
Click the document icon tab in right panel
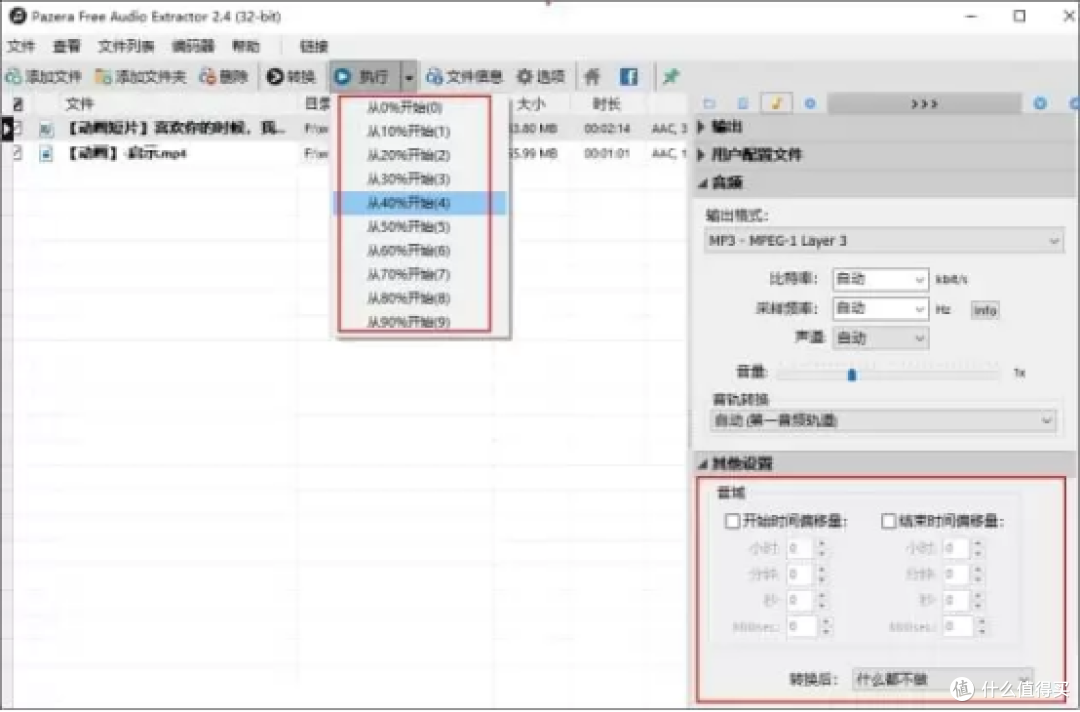(742, 104)
